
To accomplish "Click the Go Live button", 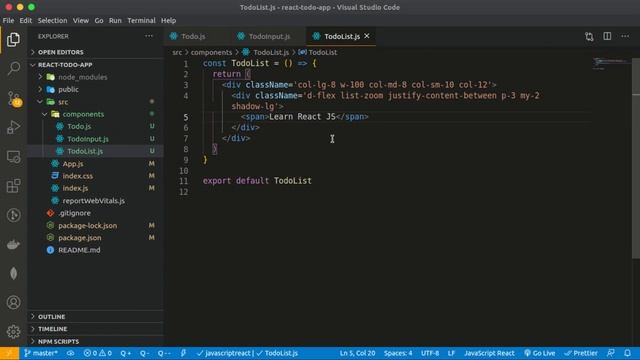I will click(x=540, y=353).
